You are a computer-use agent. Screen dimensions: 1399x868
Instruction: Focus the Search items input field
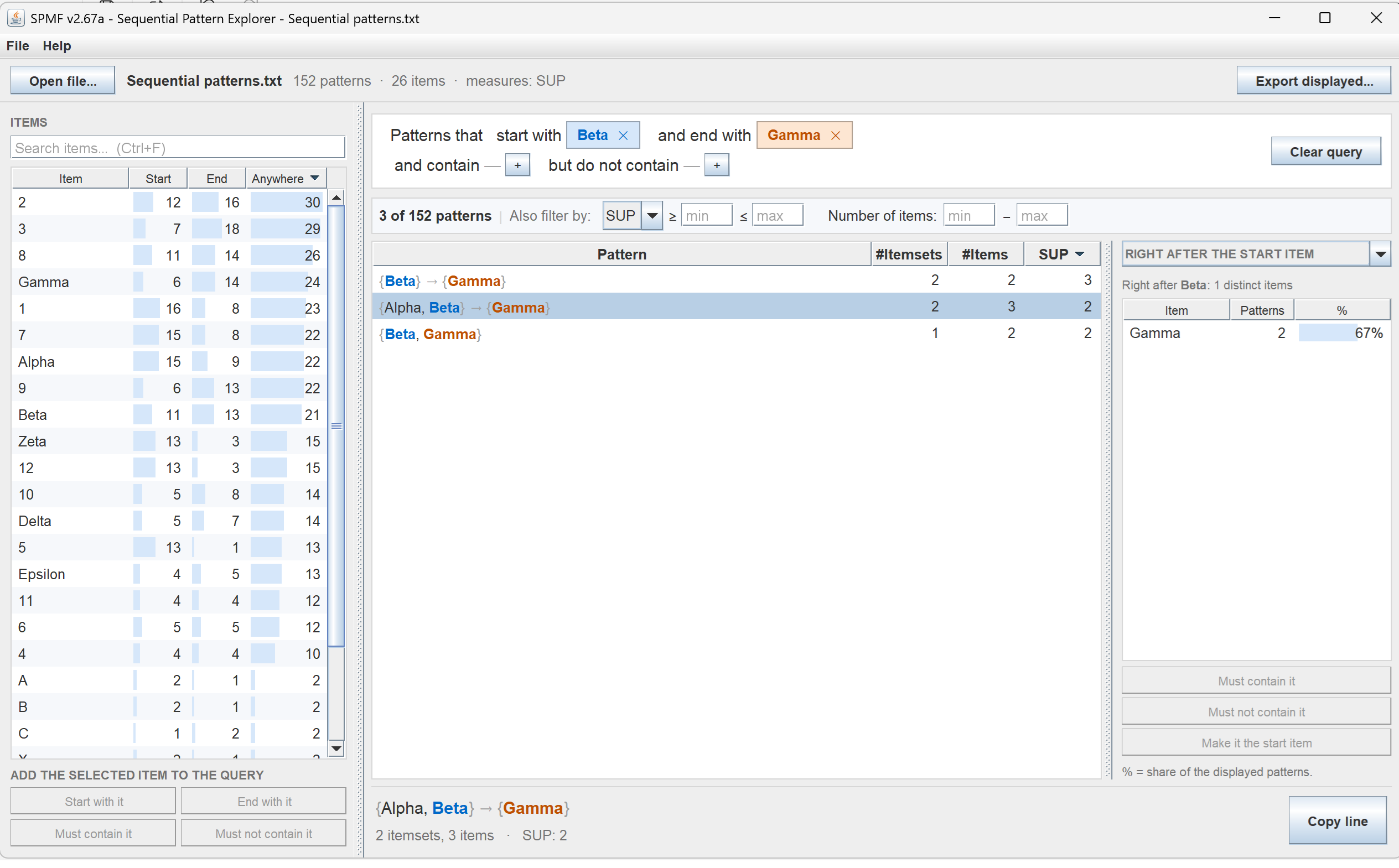point(178,148)
